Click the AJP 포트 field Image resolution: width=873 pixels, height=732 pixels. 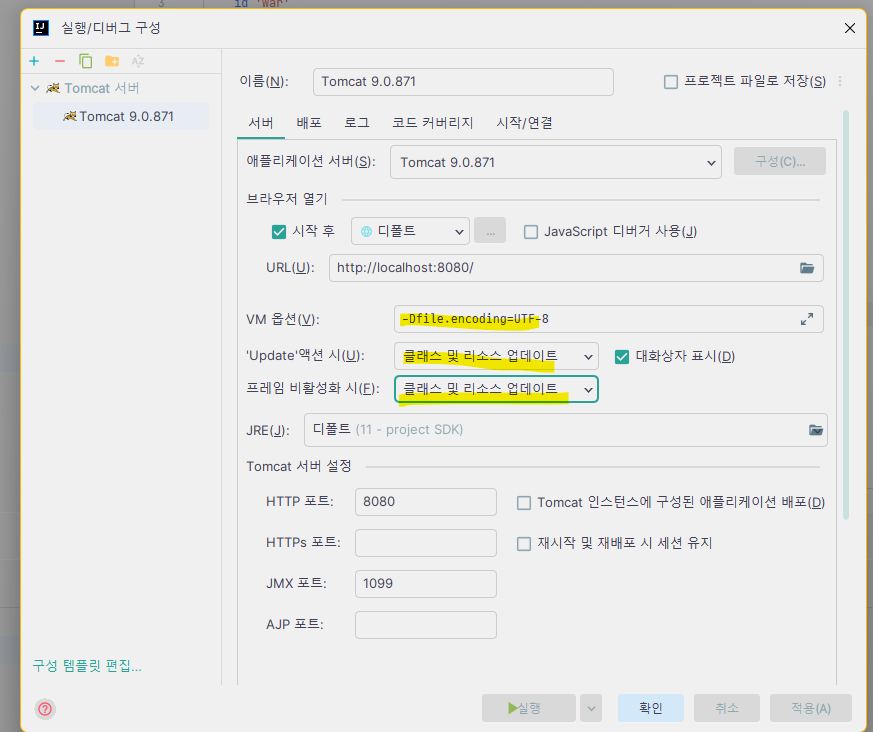426,625
